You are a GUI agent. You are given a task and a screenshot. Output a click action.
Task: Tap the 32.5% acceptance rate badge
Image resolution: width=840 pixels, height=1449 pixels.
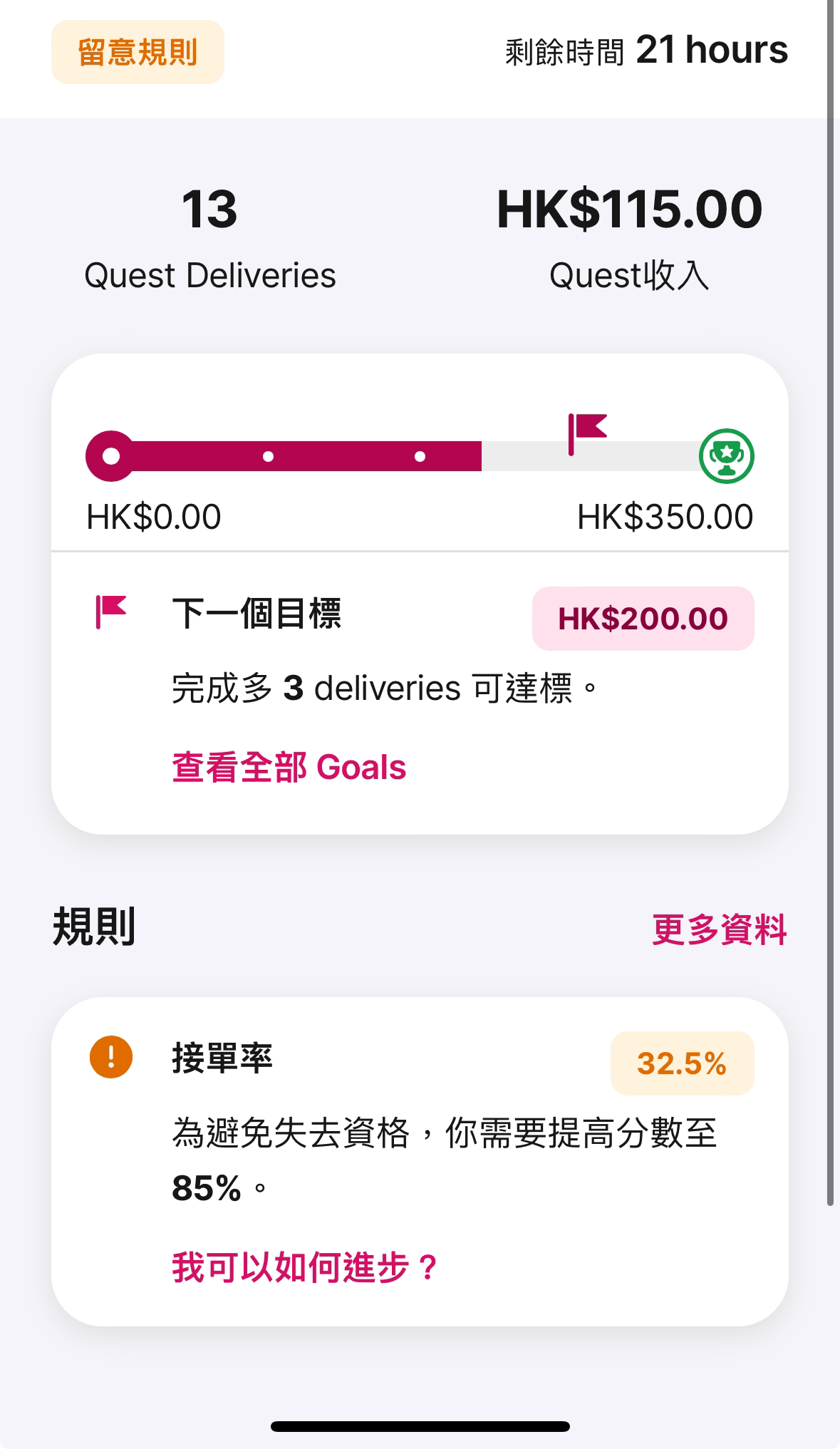pos(682,1063)
